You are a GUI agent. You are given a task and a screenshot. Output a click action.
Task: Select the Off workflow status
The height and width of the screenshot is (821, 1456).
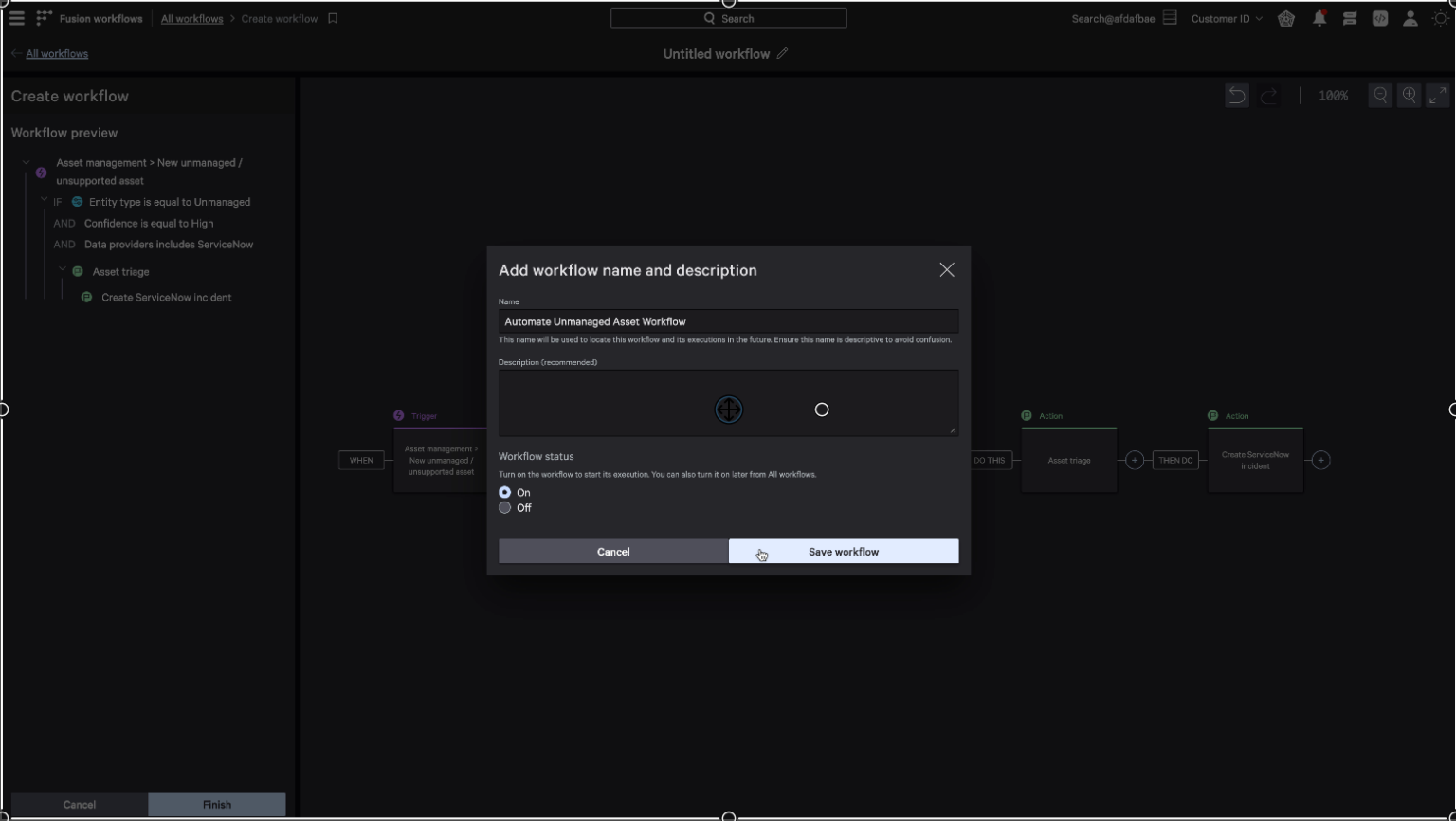[x=505, y=508]
